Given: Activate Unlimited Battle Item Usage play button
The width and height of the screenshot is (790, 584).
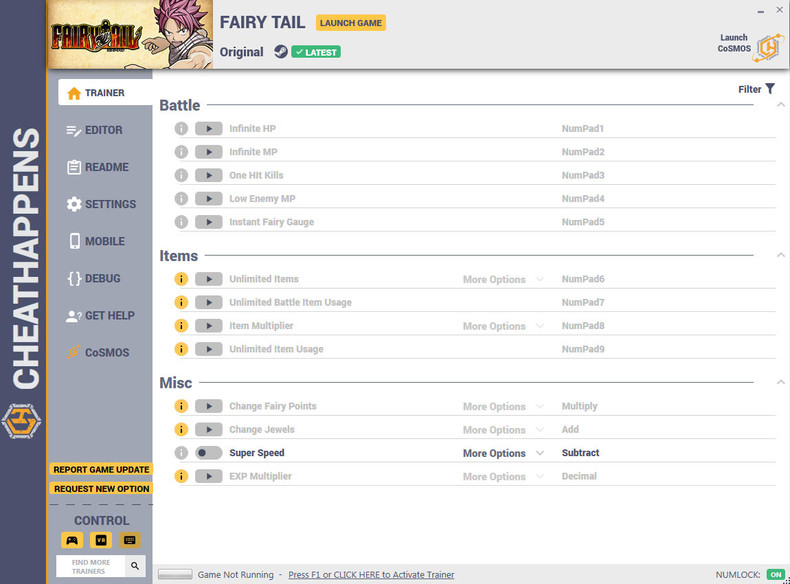Looking at the screenshot, I should 209,302.
